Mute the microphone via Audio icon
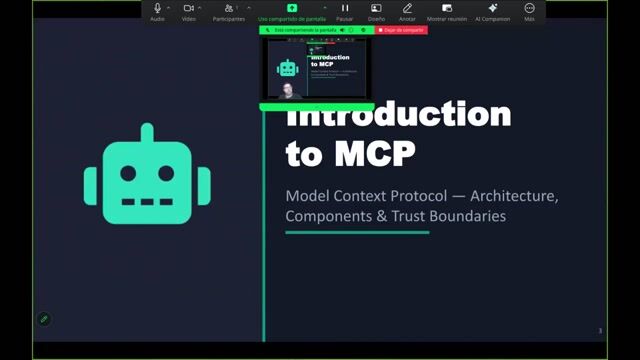 point(157,8)
